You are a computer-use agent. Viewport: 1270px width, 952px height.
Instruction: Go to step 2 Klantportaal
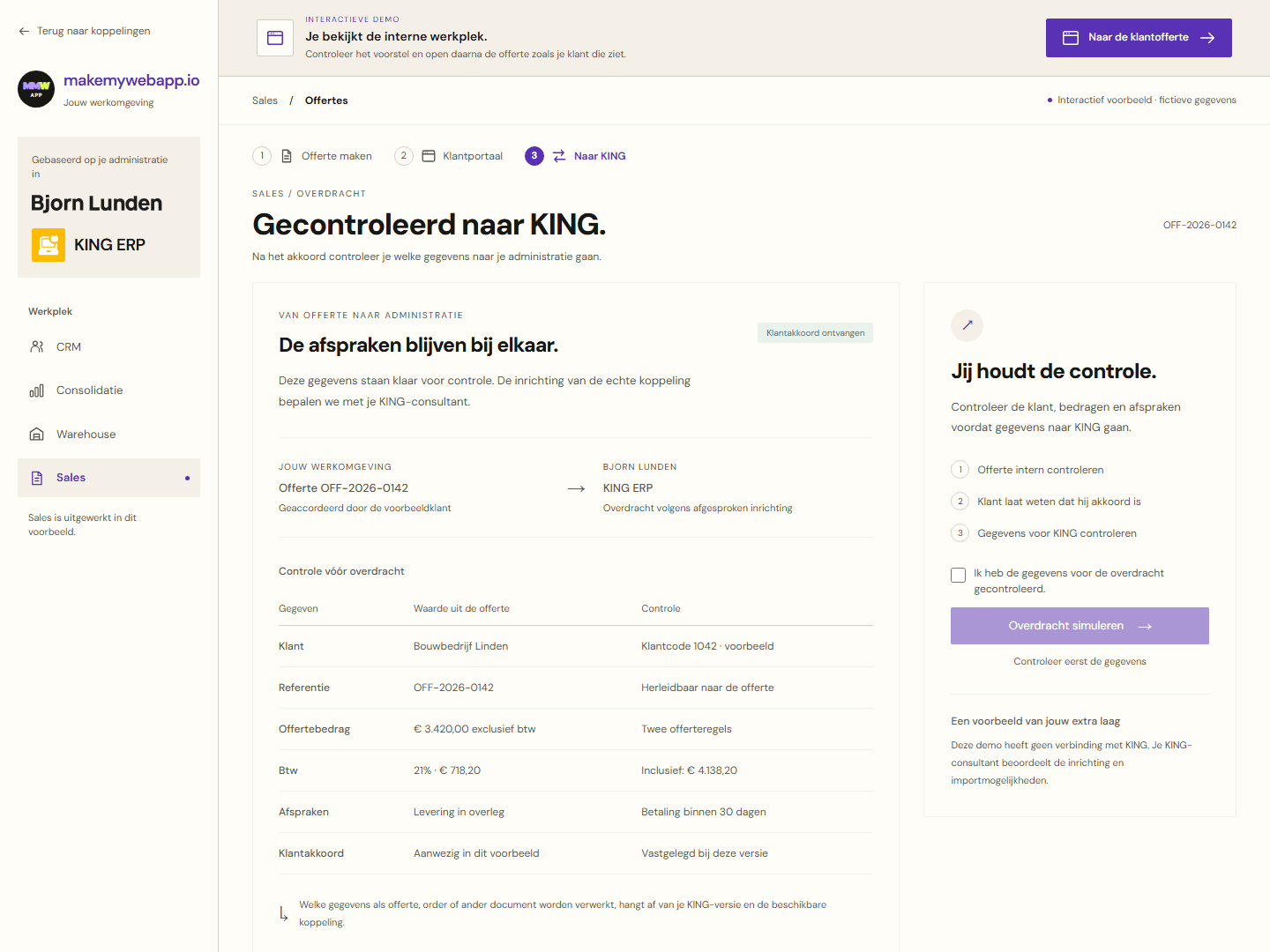(449, 156)
